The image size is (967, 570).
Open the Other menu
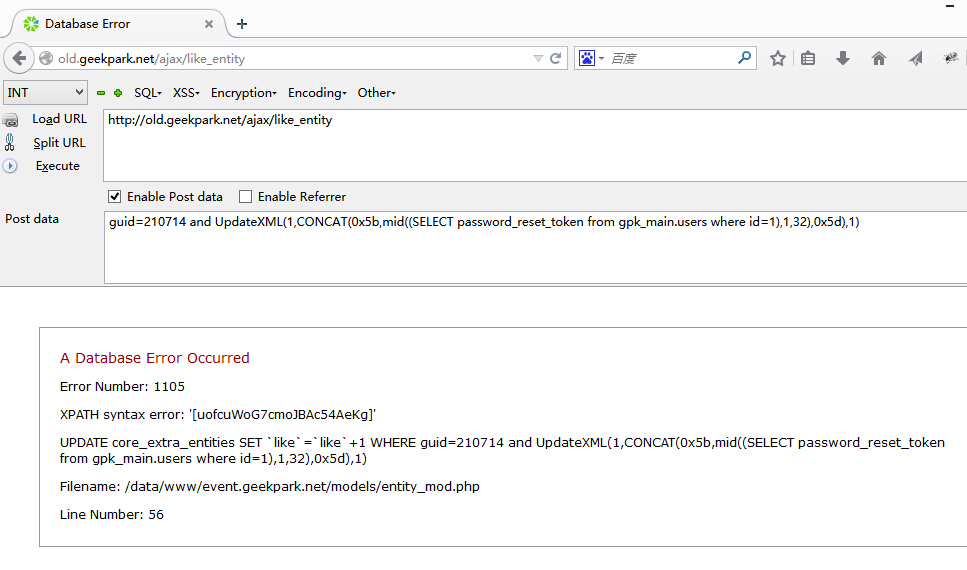click(376, 93)
